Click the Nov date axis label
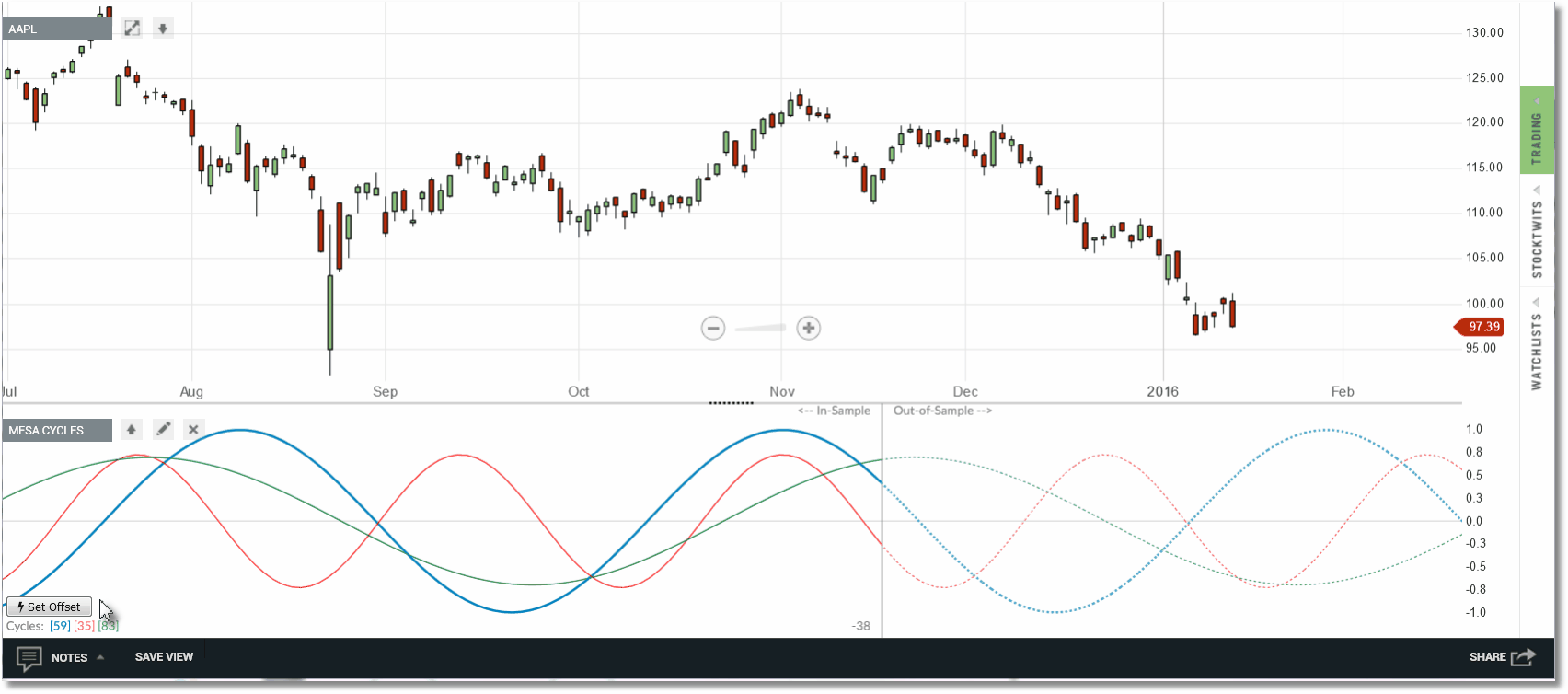Image resolution: width=1568 pixels, height=694 pixels. coord(782,391)
